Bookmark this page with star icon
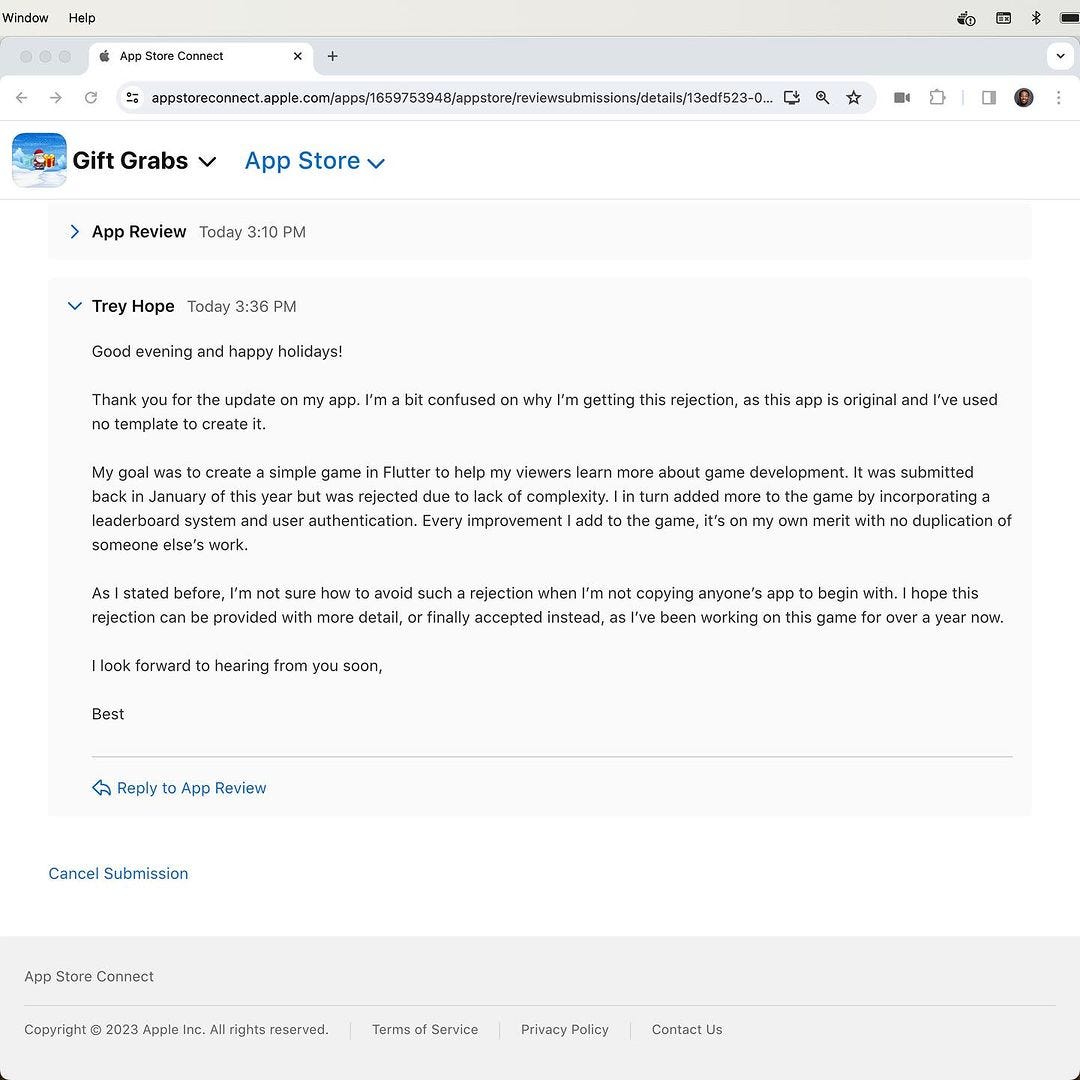Screen dimensions: 1080x1080 click(853, 97)
